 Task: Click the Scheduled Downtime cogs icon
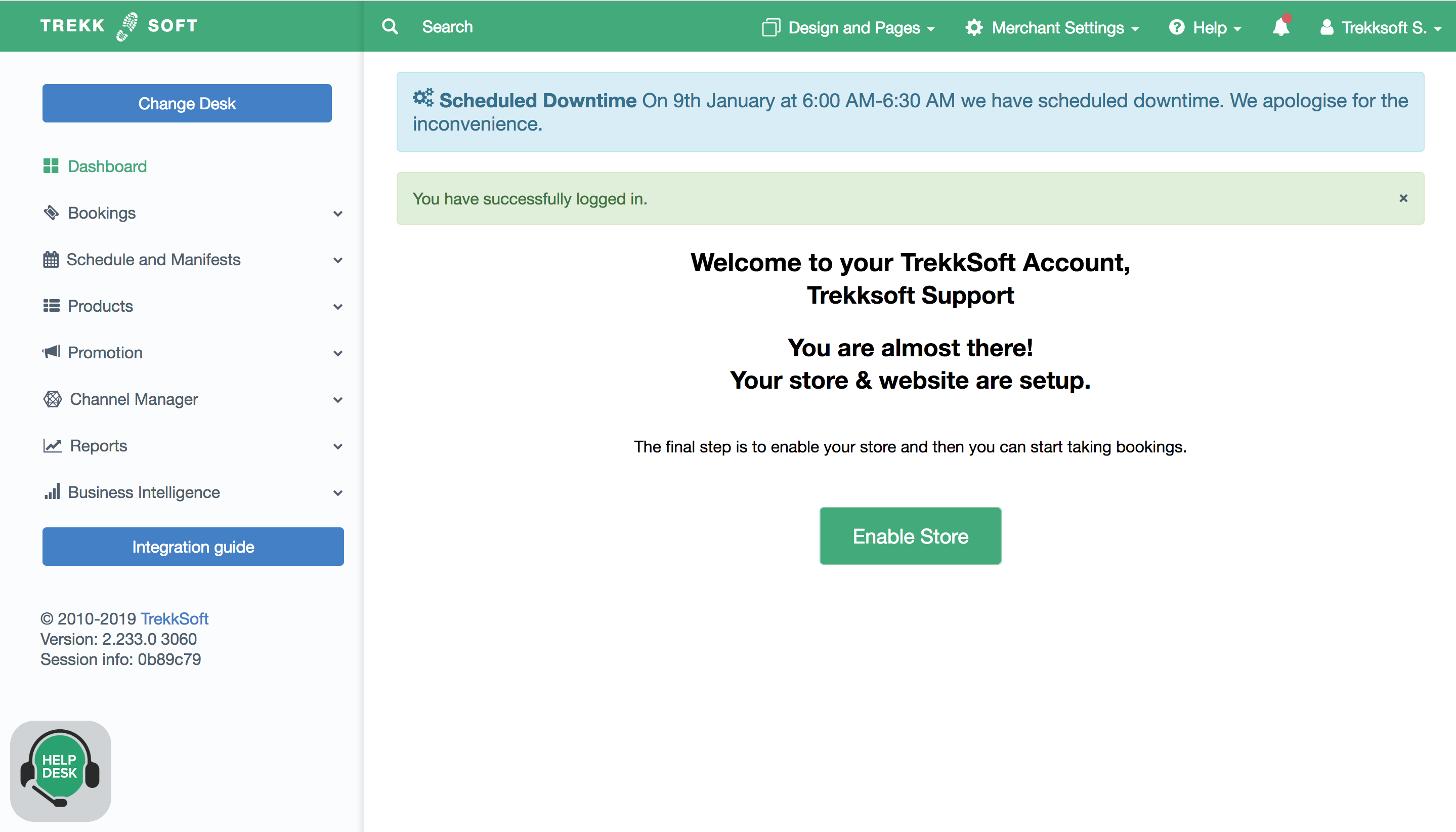[423, 98]
